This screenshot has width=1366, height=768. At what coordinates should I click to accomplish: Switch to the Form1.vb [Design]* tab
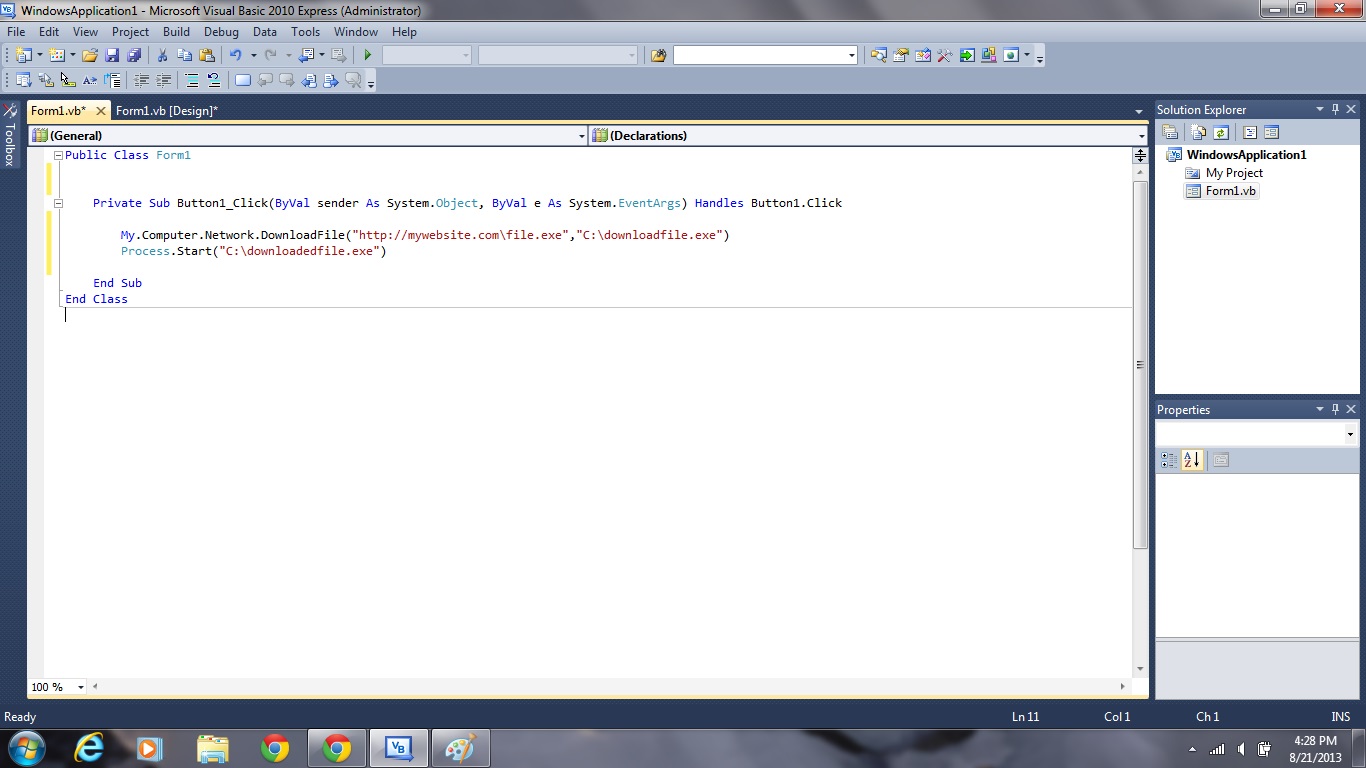167,111
